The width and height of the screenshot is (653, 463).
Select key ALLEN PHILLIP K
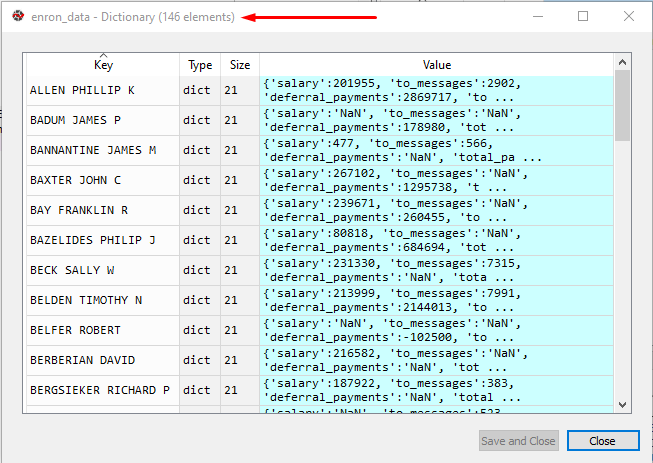pos(103,90)
